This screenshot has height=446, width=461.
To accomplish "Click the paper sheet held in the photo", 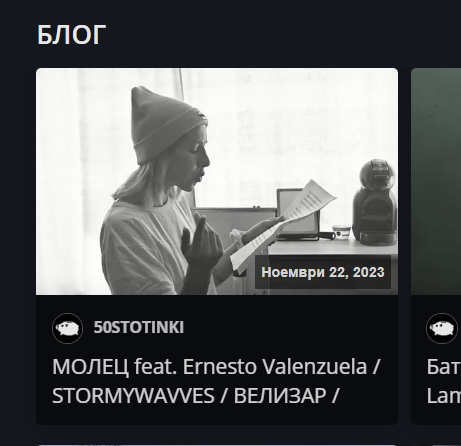I will 284,225.
